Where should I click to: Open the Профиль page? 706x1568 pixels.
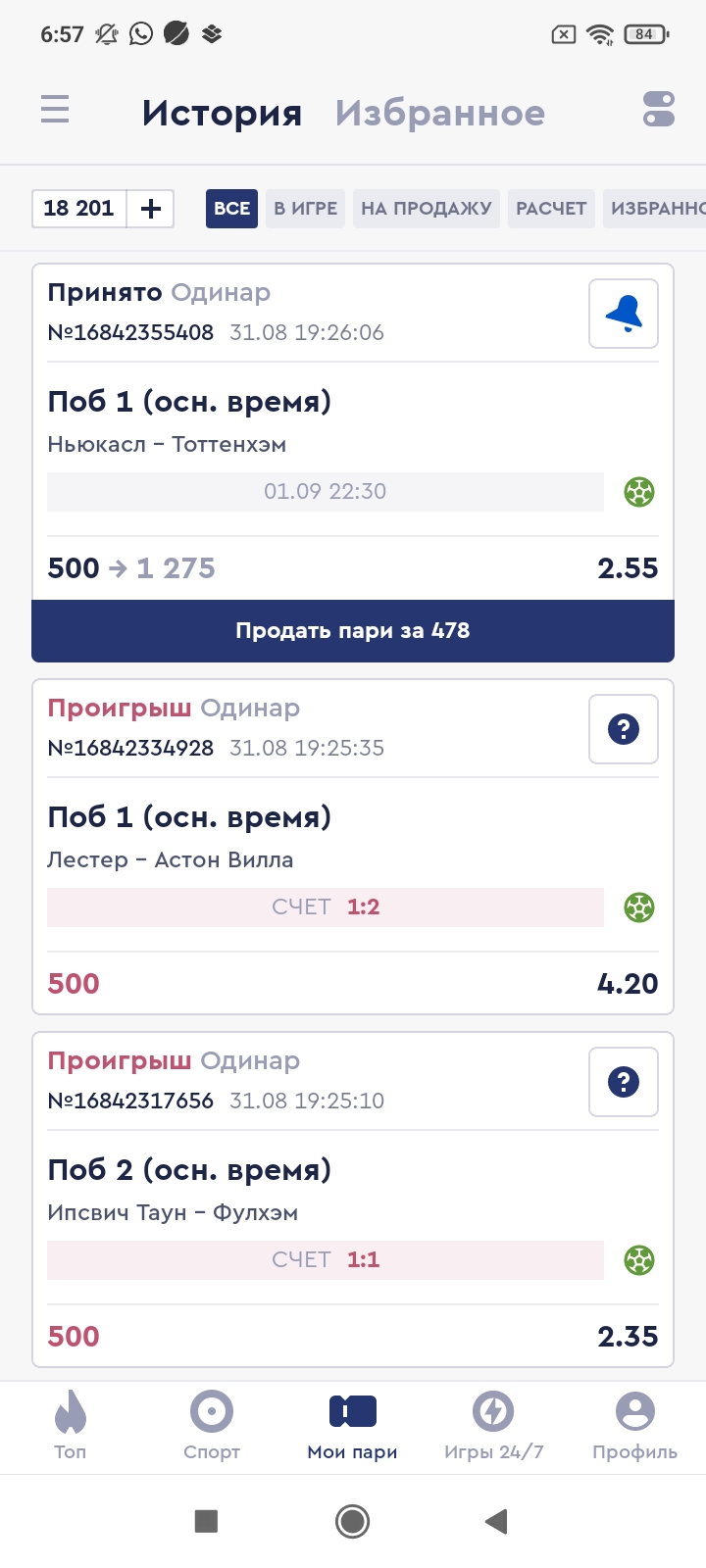tap(634, 1426)
